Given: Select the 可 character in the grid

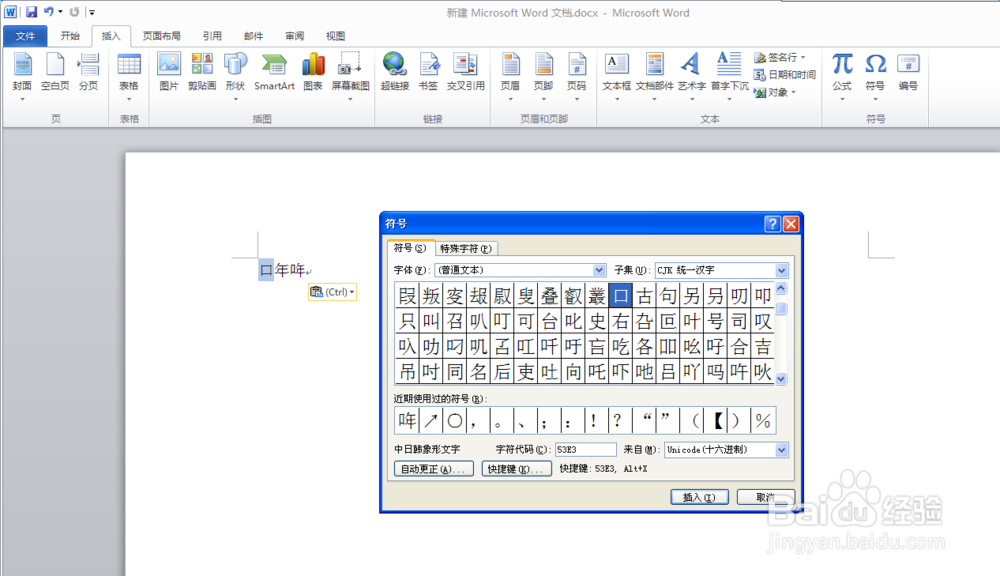Looking at the screenshot, I should 526,321.
